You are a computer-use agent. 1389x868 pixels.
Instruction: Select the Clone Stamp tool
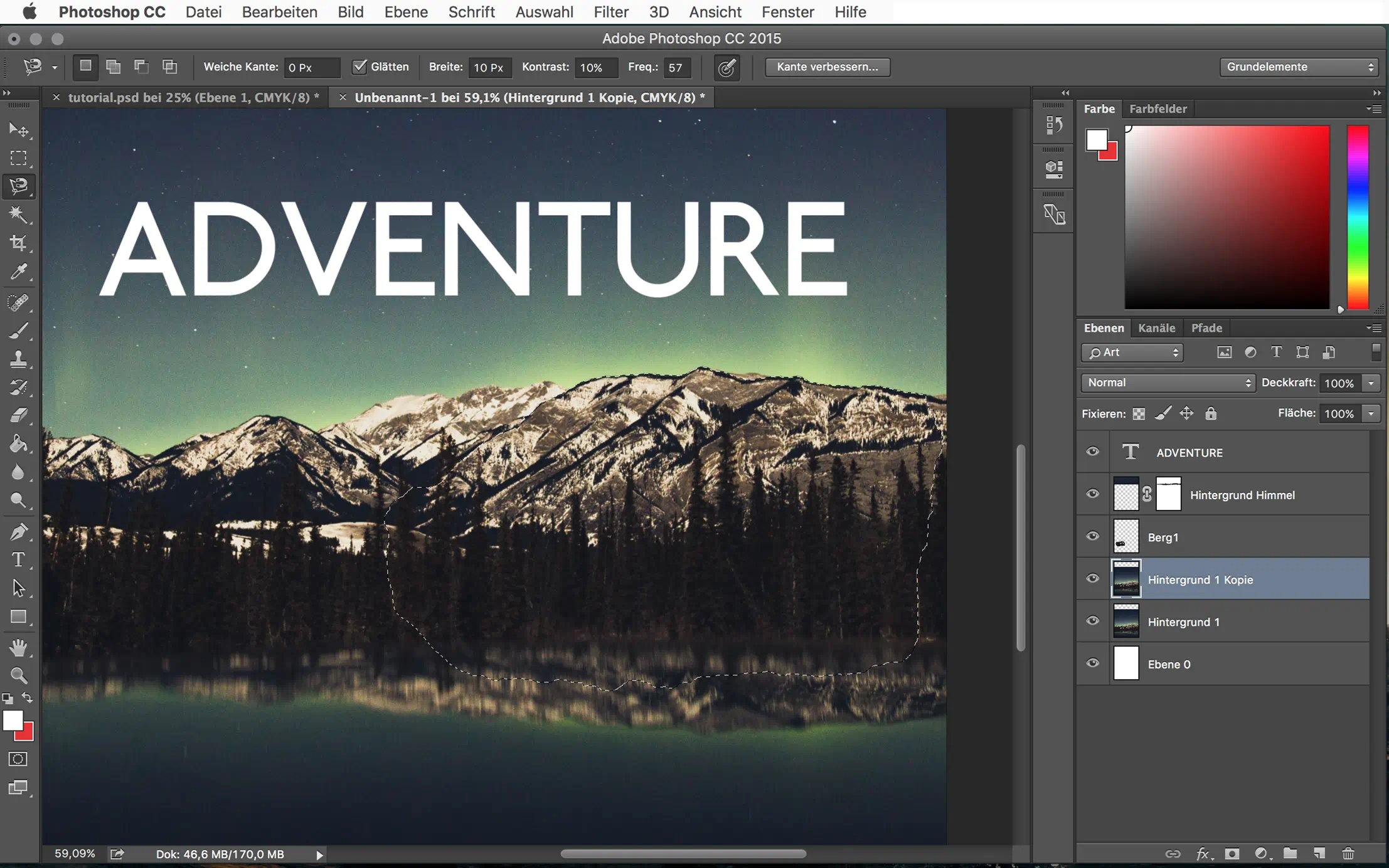coord(18,359)
